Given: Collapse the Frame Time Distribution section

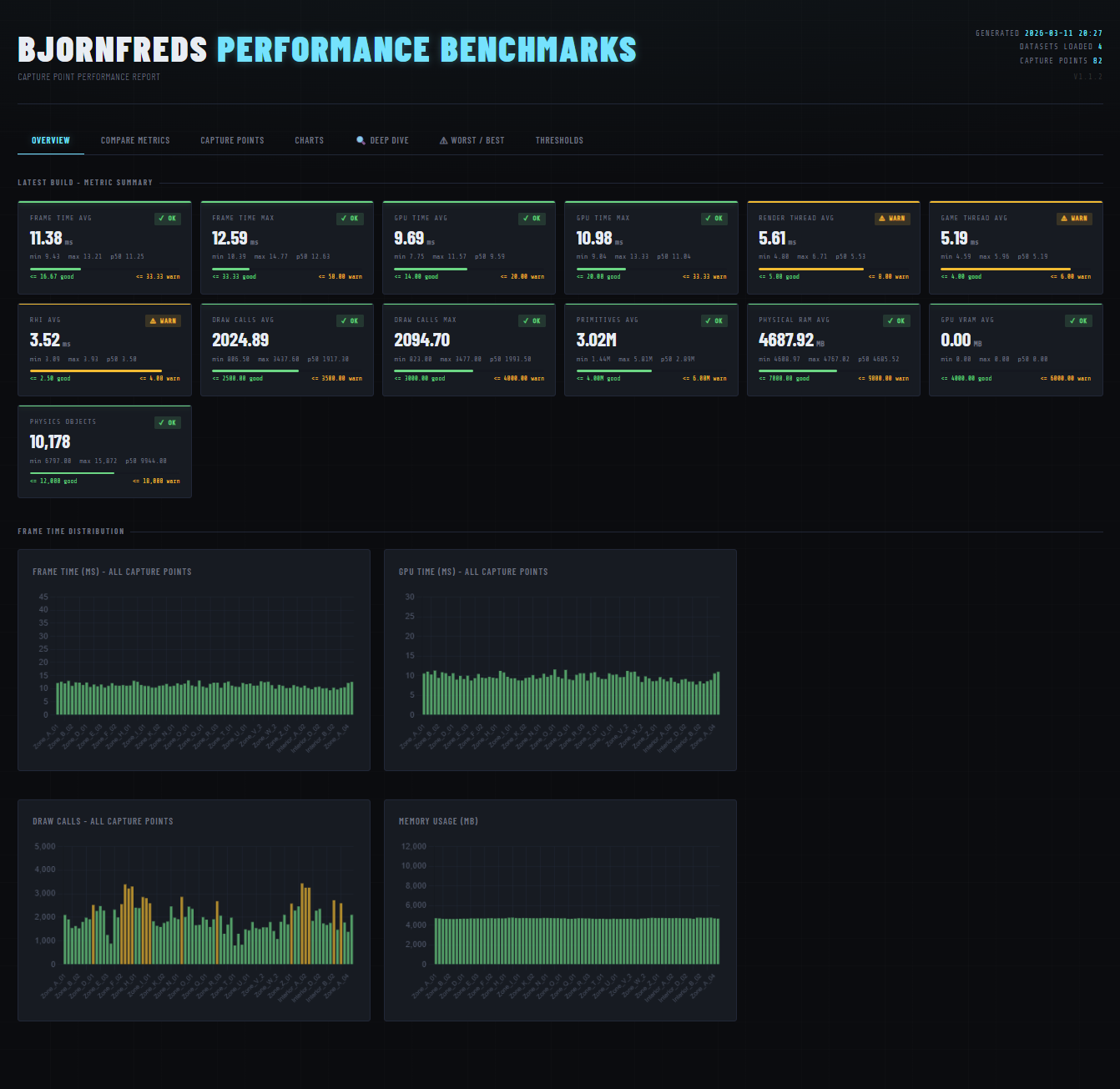Looking at the screenshot, I should point(71,531).
